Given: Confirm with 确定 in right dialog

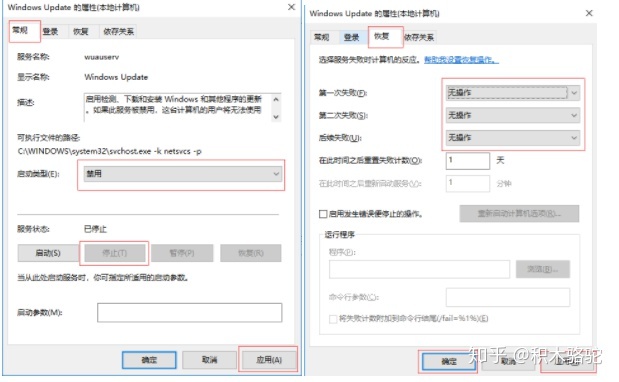Looking at the screenshot, I should [x=449, y=361].
